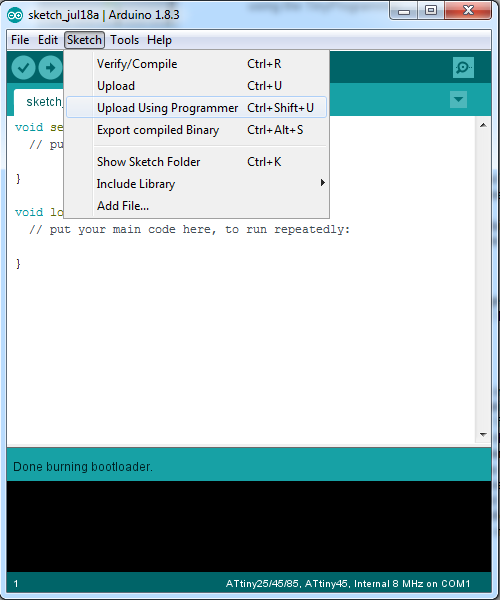This screenshot has width=500, height=600.
Task: Choose Show Sketch Folder
Action: coord(196,161)
